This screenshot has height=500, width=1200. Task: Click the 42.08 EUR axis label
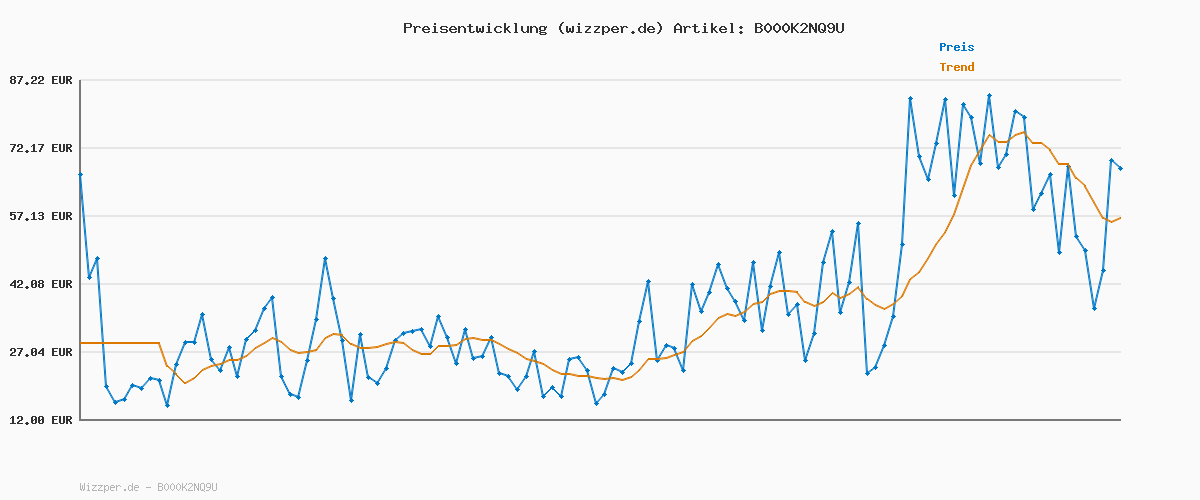click(x=42, y=284)
